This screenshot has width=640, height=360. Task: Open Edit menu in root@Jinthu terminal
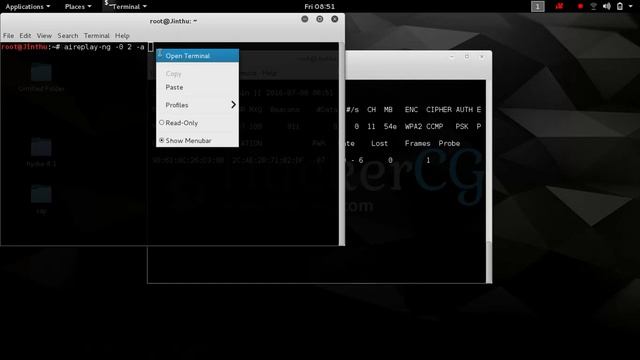tap(25, 36)
